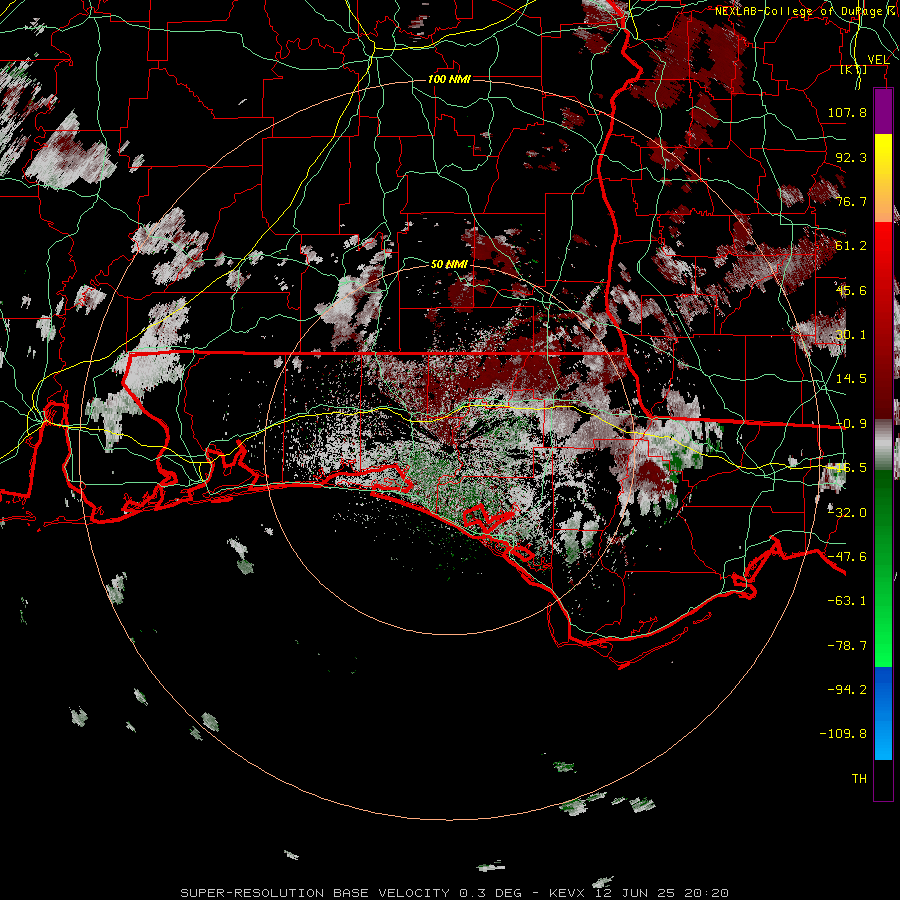
Task: Click the 61.2 velocity scale value
Action: [851, 246]
